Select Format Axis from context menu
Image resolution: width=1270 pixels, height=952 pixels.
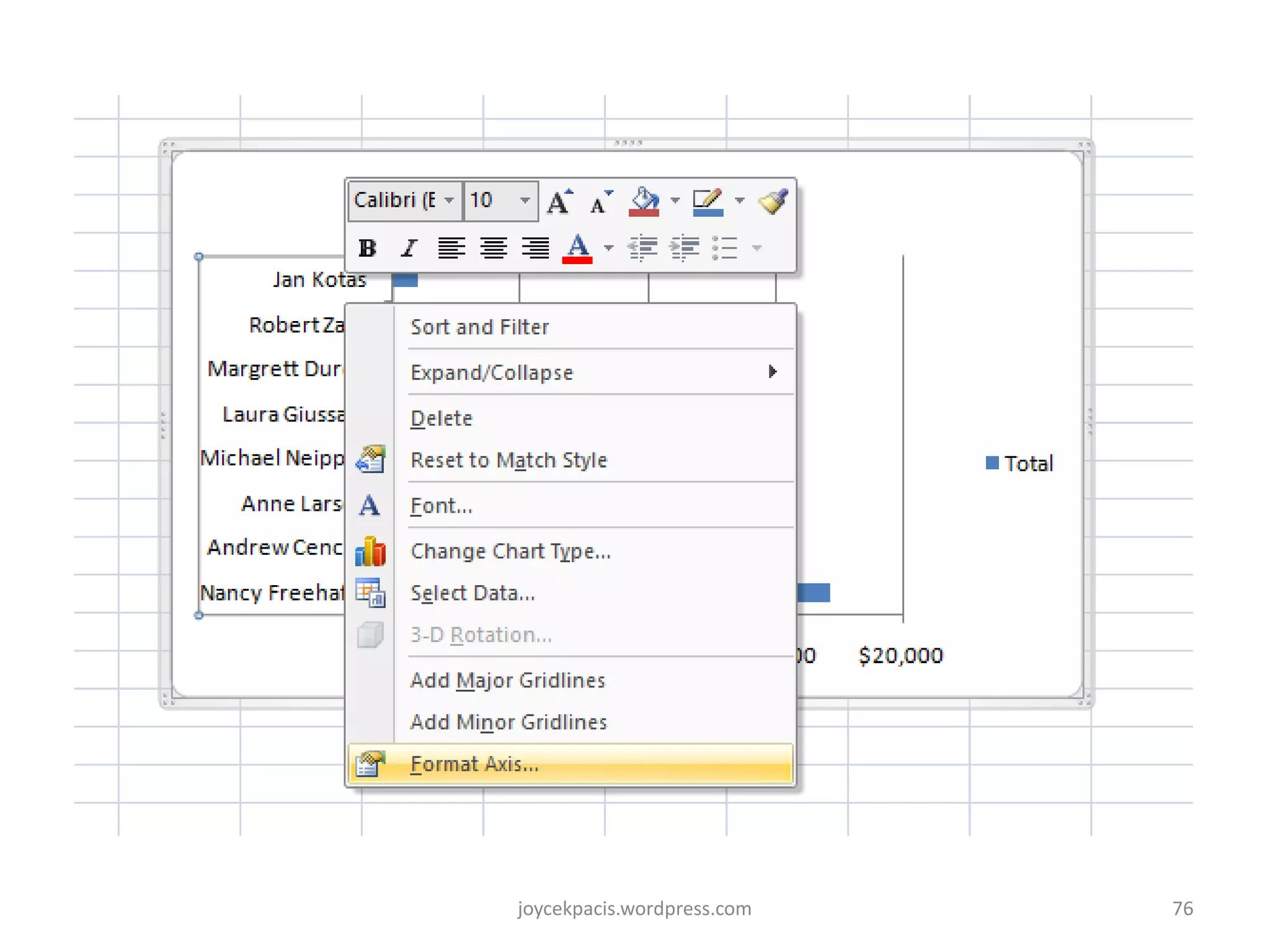[x=475, y=764]
